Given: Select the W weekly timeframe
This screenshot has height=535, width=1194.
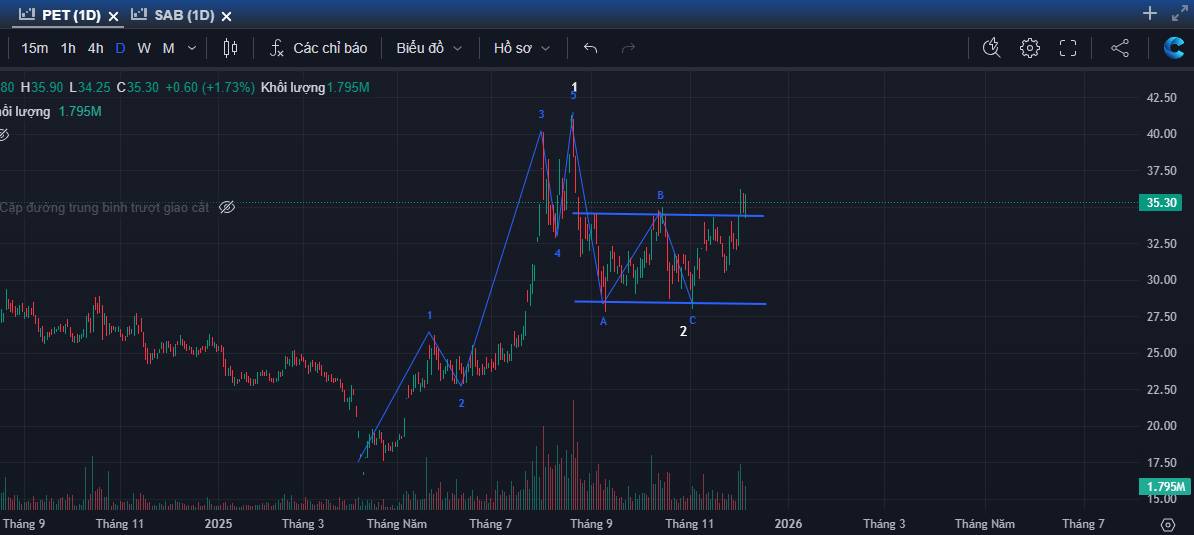Looking at the screenshot, I should pyautogui.click(x=144, y=48).
